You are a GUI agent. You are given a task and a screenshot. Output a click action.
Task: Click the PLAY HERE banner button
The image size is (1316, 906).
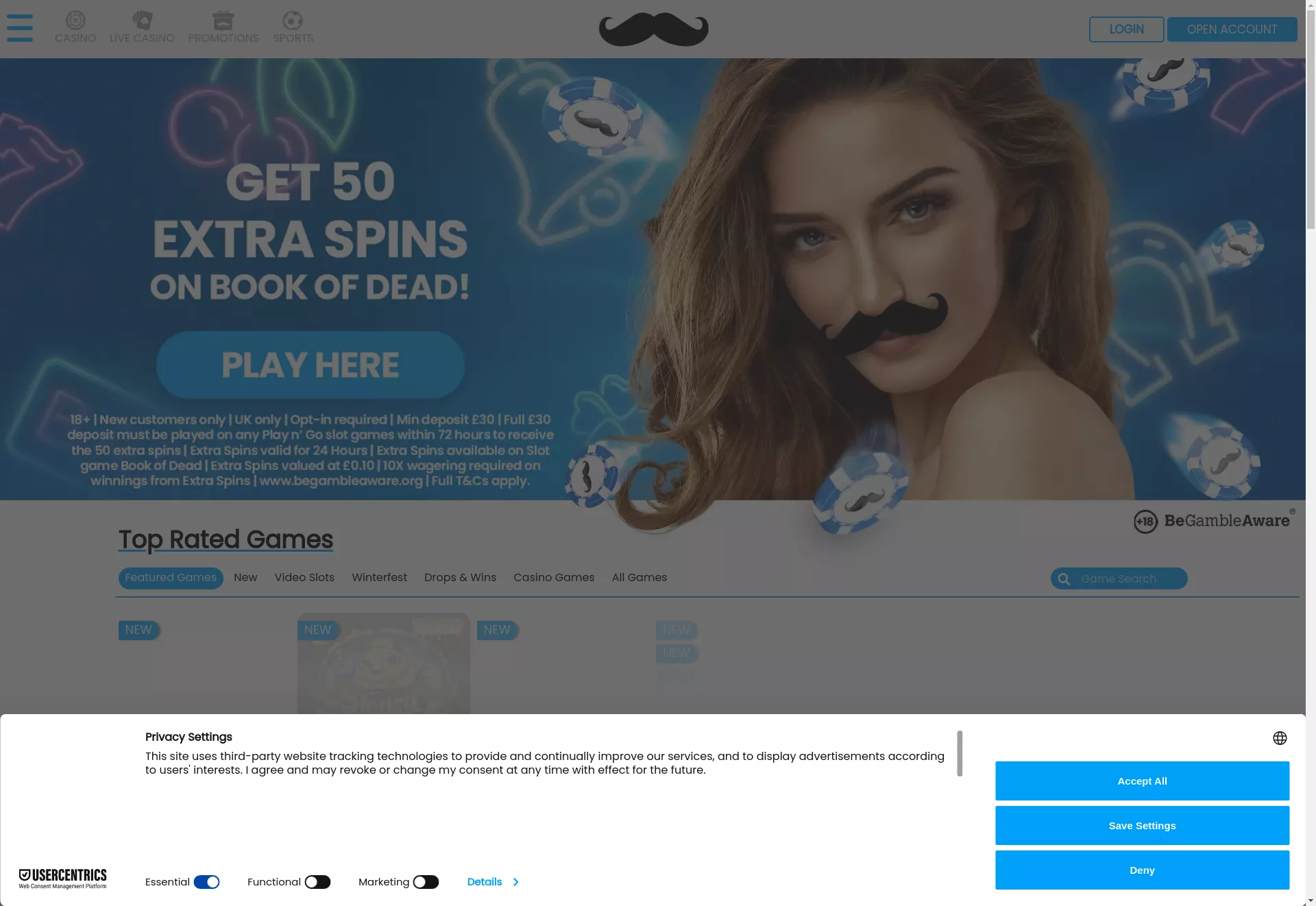click(x=310, y=365)
